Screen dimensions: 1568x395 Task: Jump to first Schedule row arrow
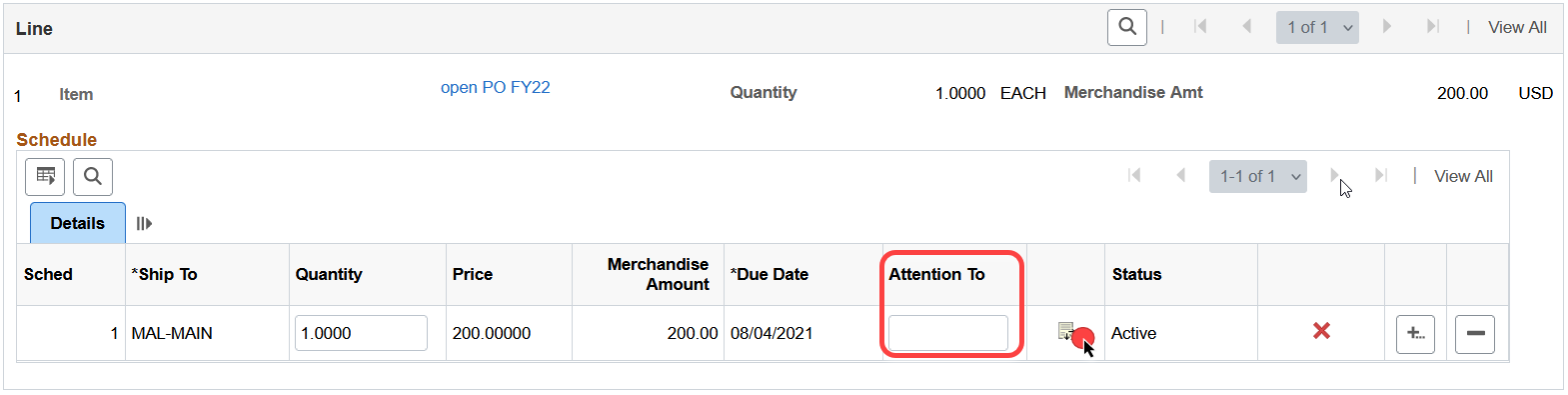click(x=1134, y=175)
